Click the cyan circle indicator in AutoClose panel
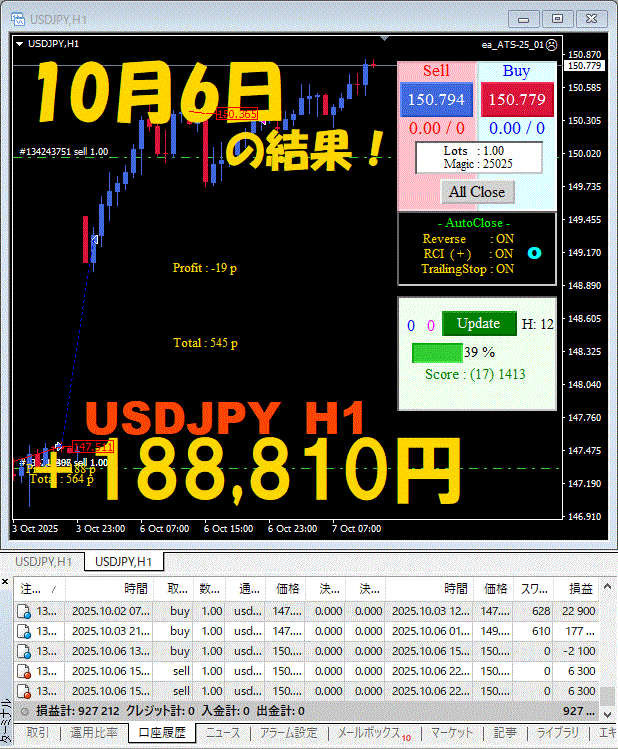Screen dimensions: 618x749 (534, 253)
